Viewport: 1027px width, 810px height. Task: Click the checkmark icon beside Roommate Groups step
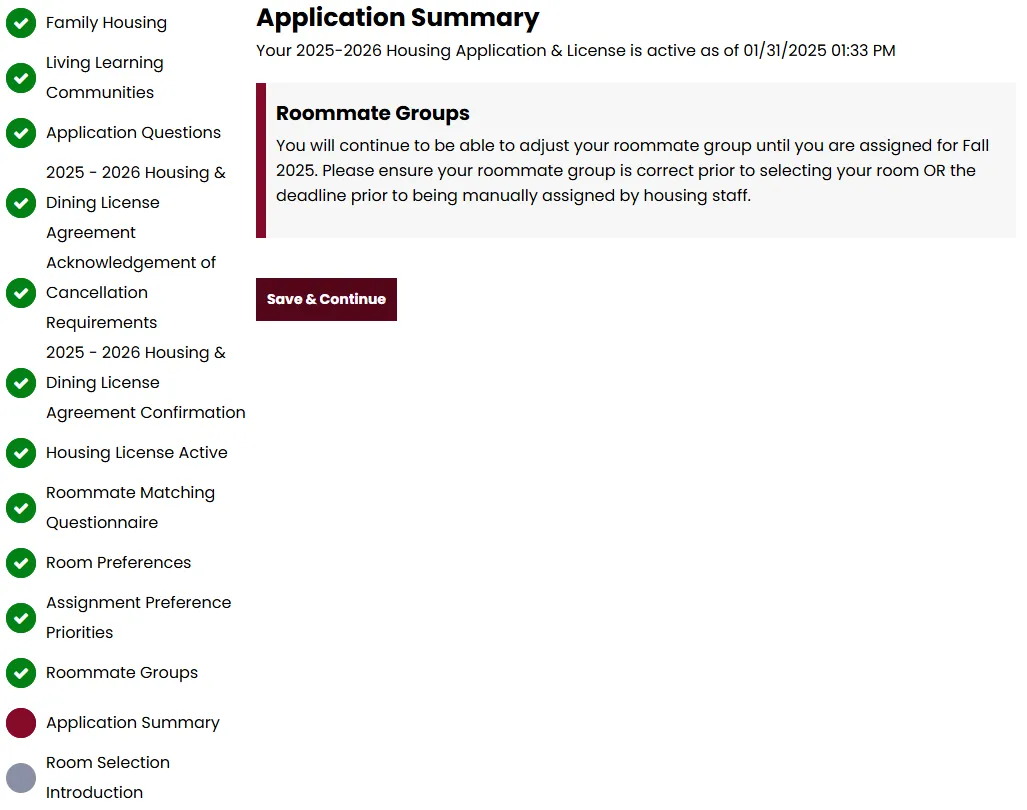[x=21, y=673]
